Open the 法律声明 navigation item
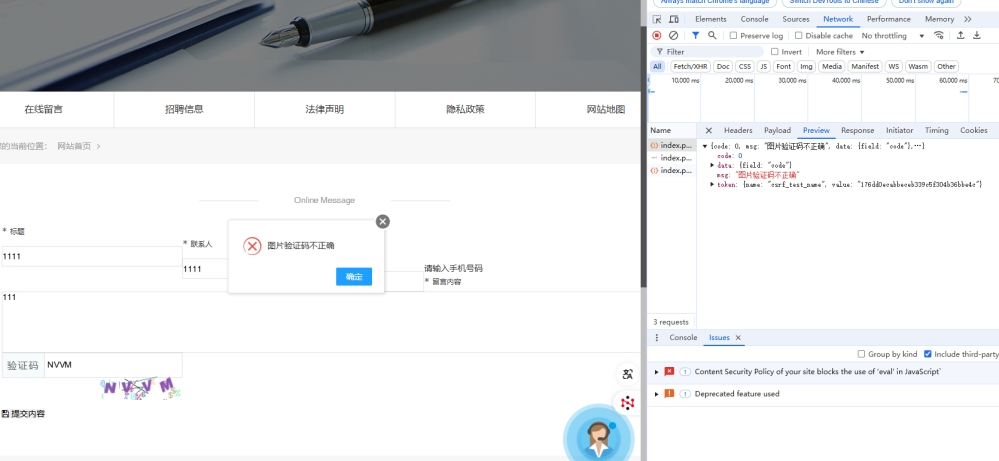 324,110
